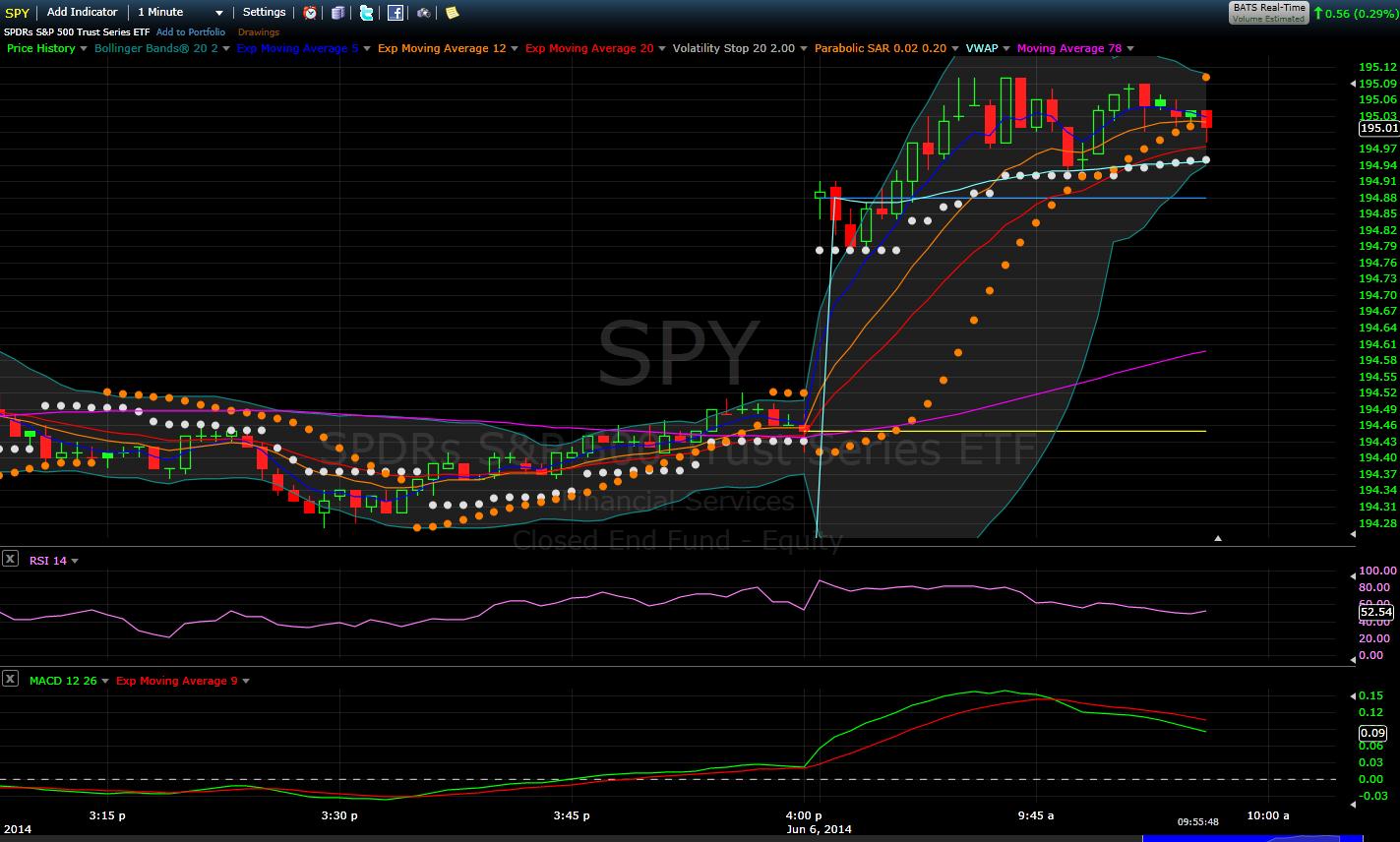Expand Moving Average 78 dropdown arrow
This screenshot has width=1400, height=842.
pyautogui.click(x=1130, y=48)
